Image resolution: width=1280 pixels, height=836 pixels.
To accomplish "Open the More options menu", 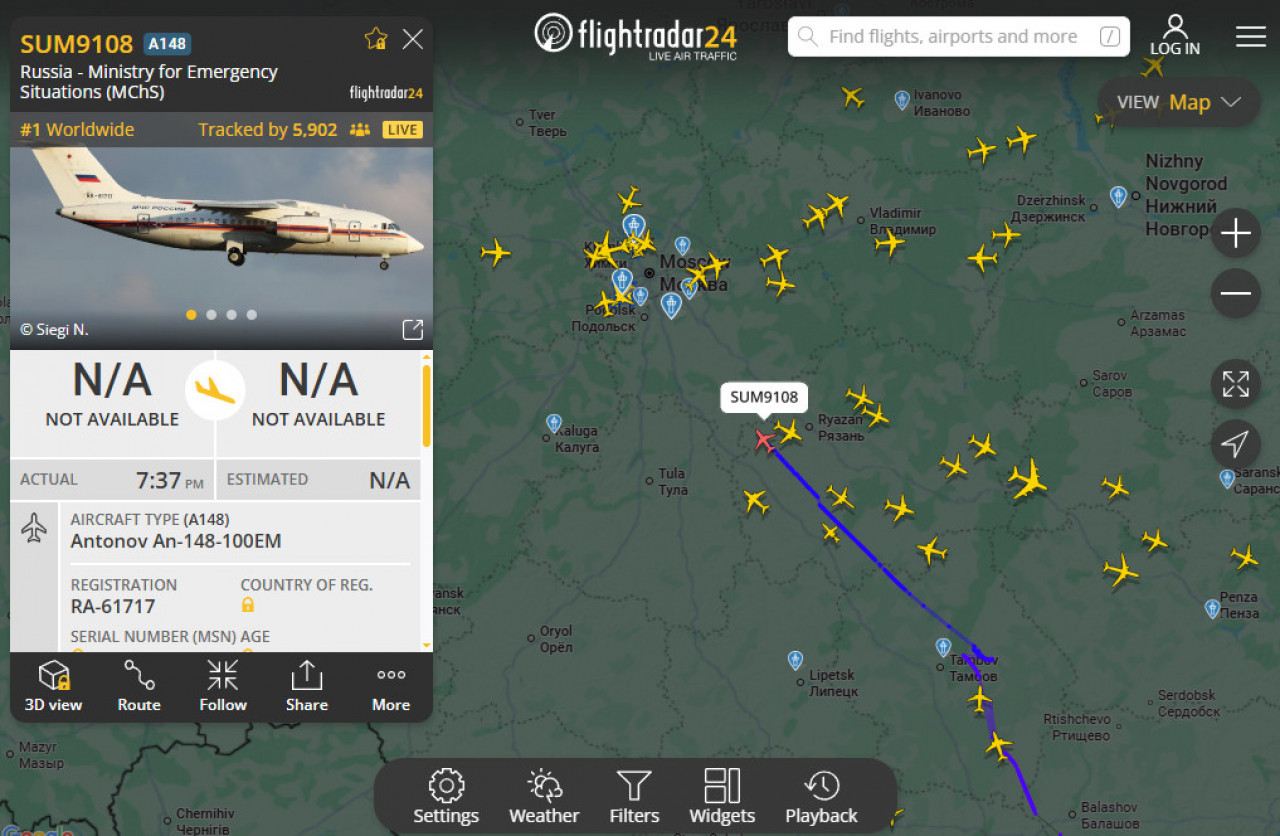I will coord(391,686).
